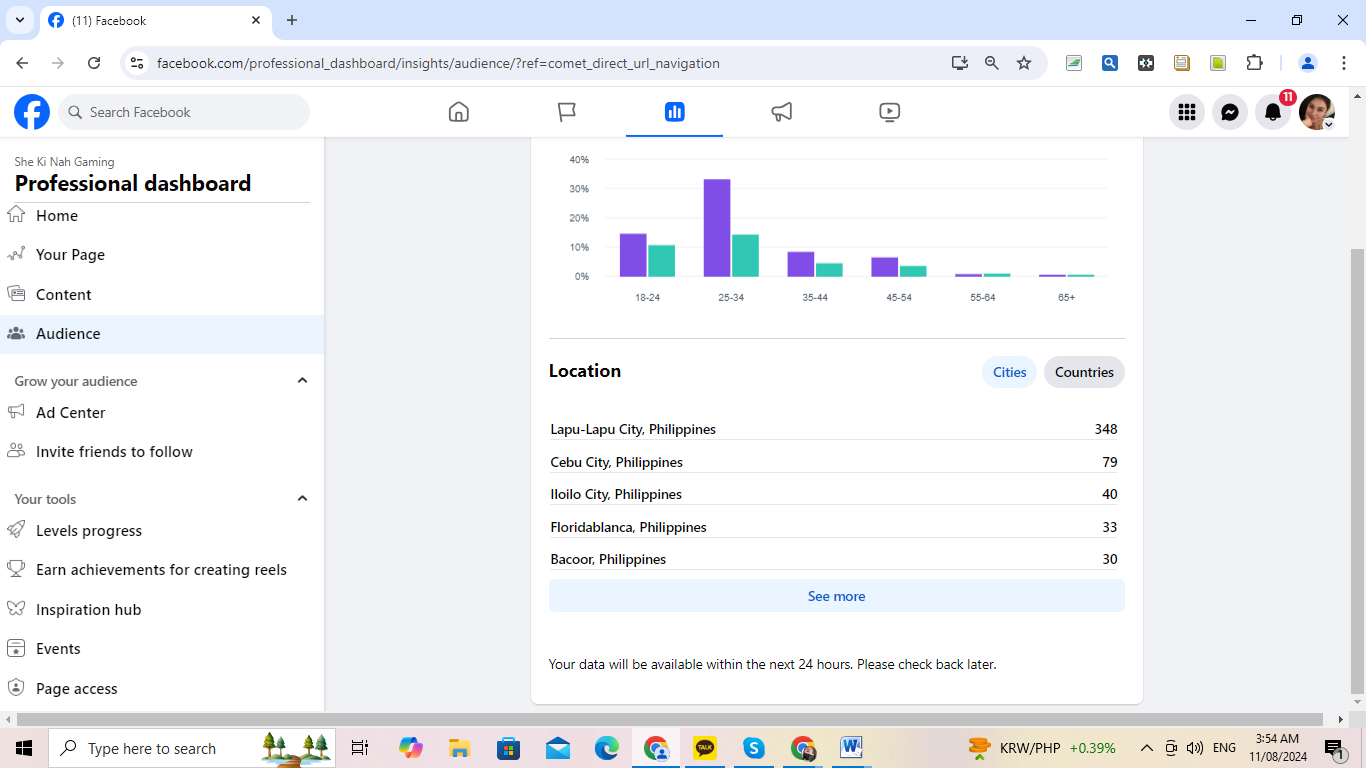The image size is (1366, 768).
Task: Click the Windows taskbar search box
Action: (193, 748)
